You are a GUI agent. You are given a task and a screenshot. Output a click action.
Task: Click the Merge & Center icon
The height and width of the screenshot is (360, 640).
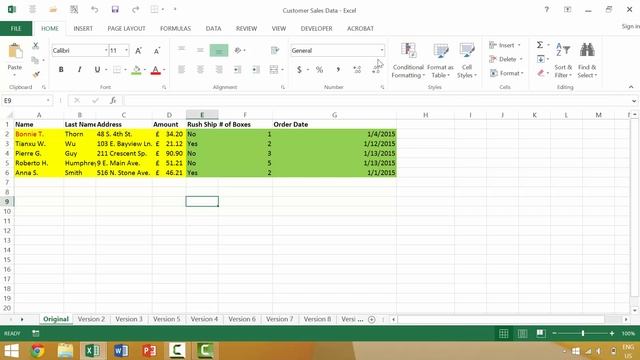274,70
